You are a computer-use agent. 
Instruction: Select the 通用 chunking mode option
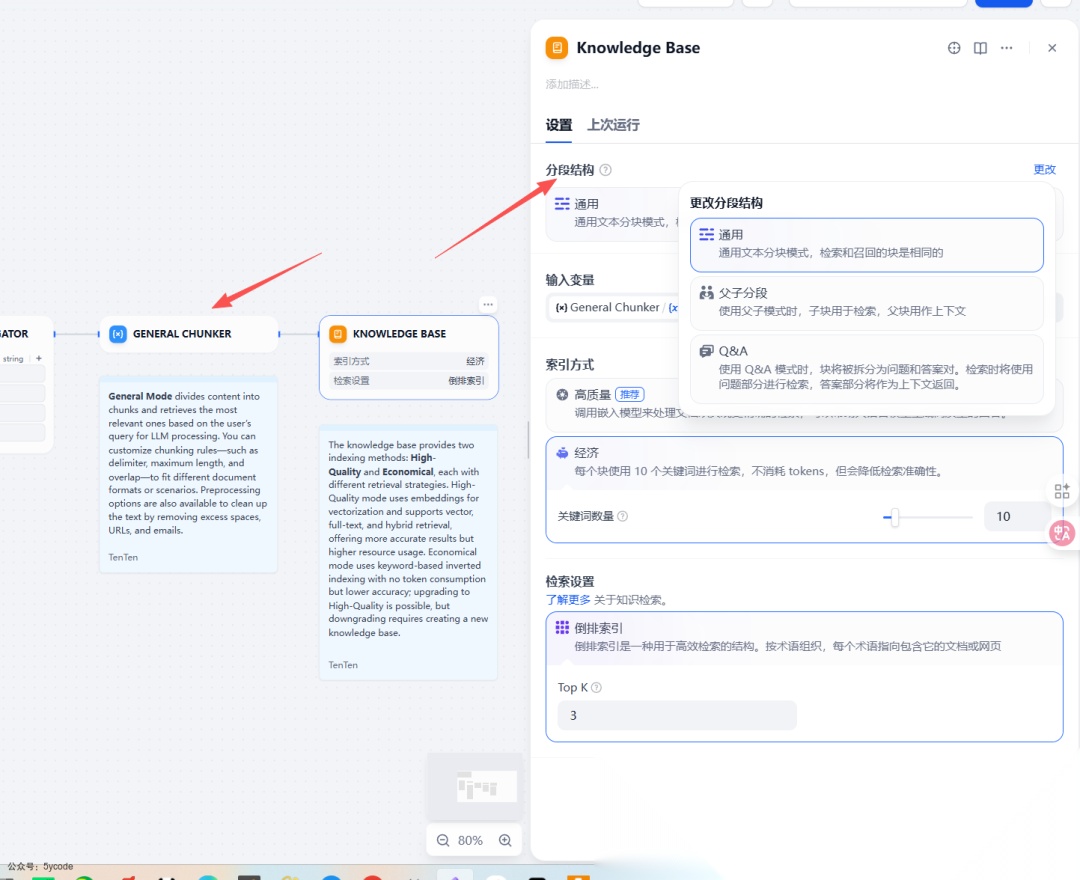click(x=866, y=244)
